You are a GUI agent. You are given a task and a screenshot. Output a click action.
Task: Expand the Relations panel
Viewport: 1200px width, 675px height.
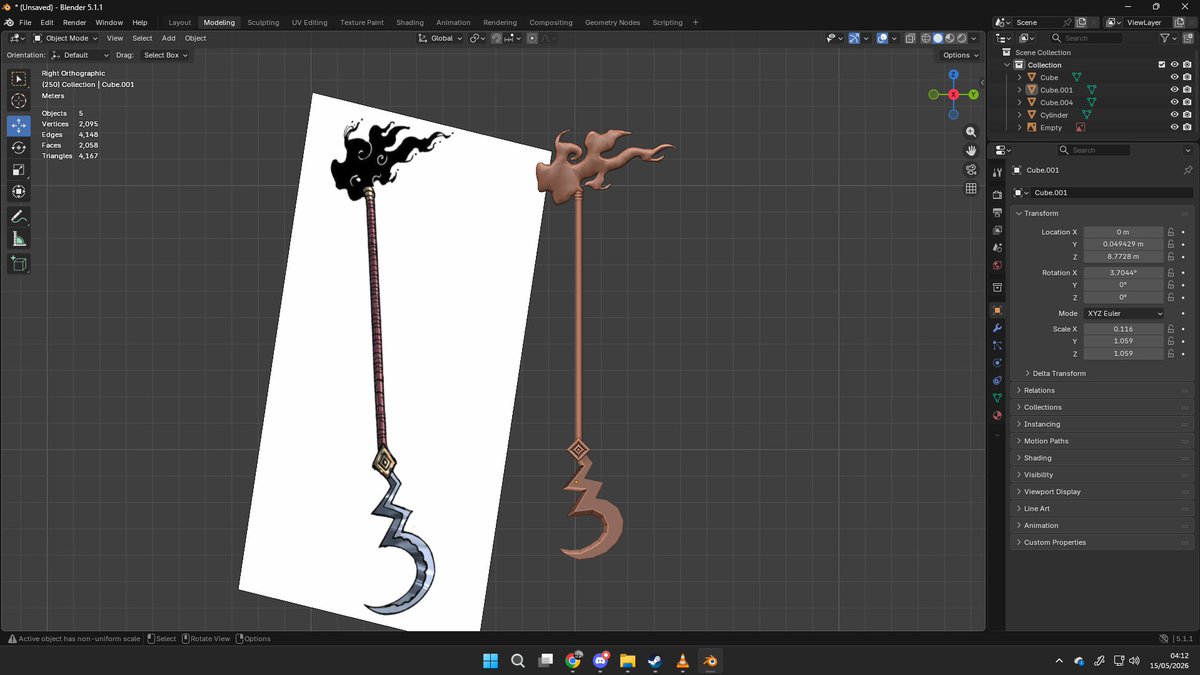pyautogui.click(x=1103, y=390)
